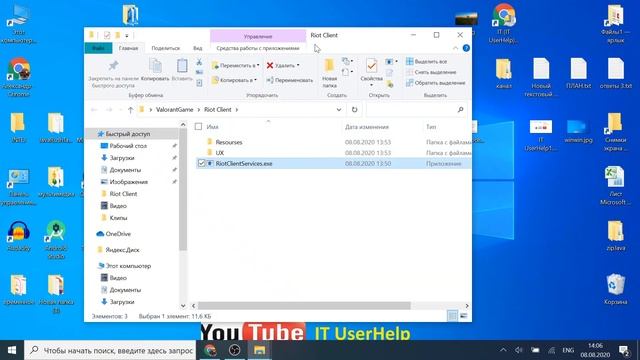Viewport: 640px width, 360px height.
Task: Toggle the select-all checkbox next to Имя
Action: [x=198, y=127]
